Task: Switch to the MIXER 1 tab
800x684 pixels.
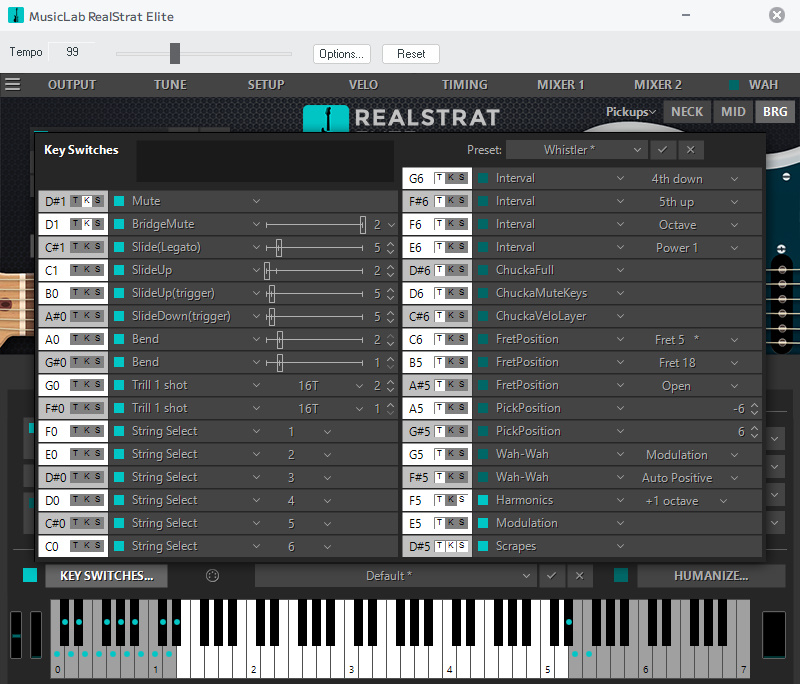Action: coord(560,85)
